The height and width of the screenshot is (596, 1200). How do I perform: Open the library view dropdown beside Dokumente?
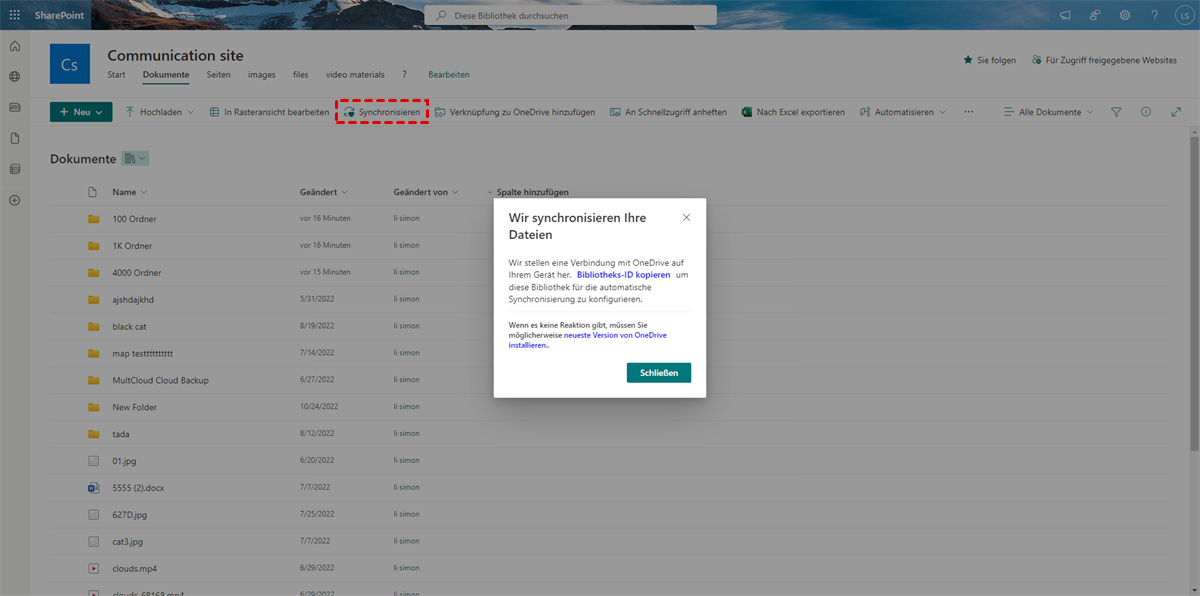click(135, 158)
